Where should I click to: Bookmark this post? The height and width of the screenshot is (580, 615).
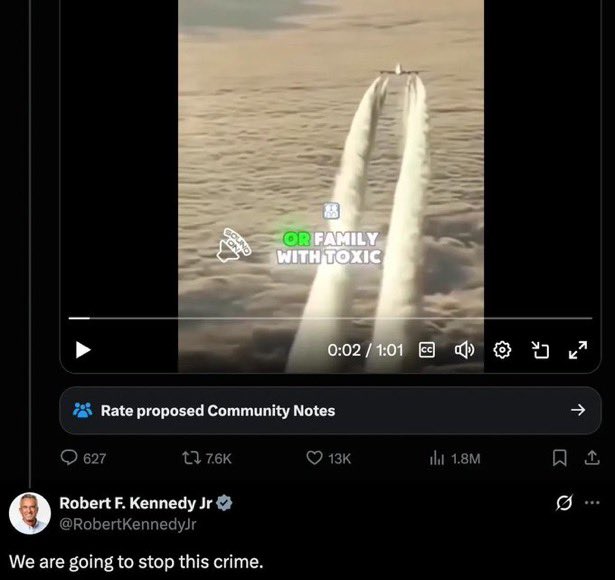click(559, 458)
